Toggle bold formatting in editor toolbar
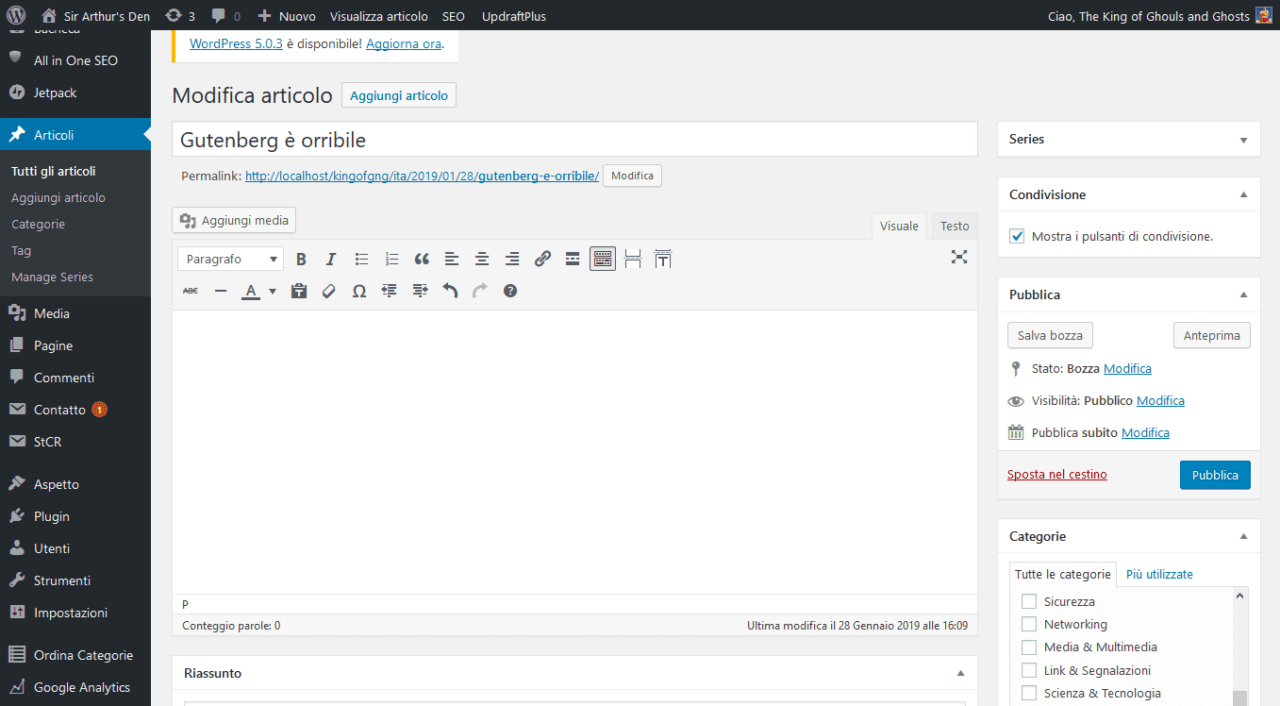The width and height of the screenshot is (1280, 706). point(301,259)
